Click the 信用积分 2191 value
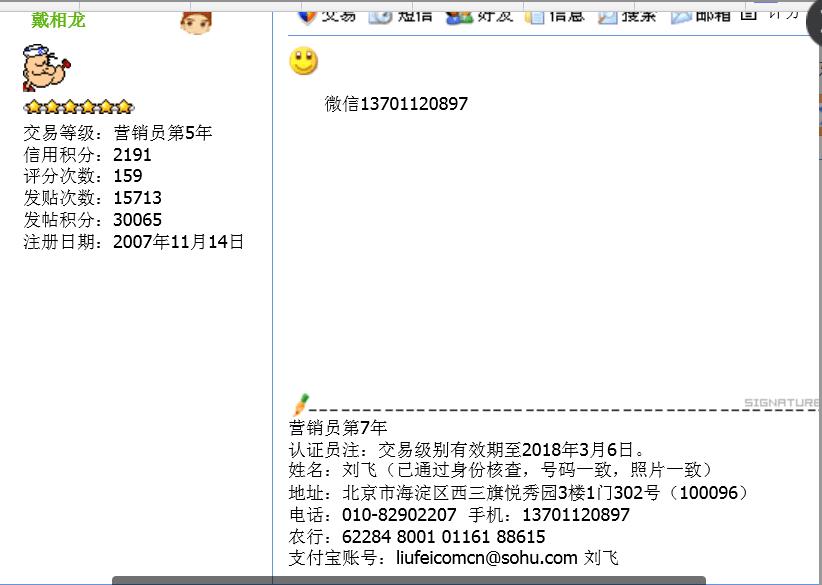This screenshot has height=585, width=822. click(132, 155)
